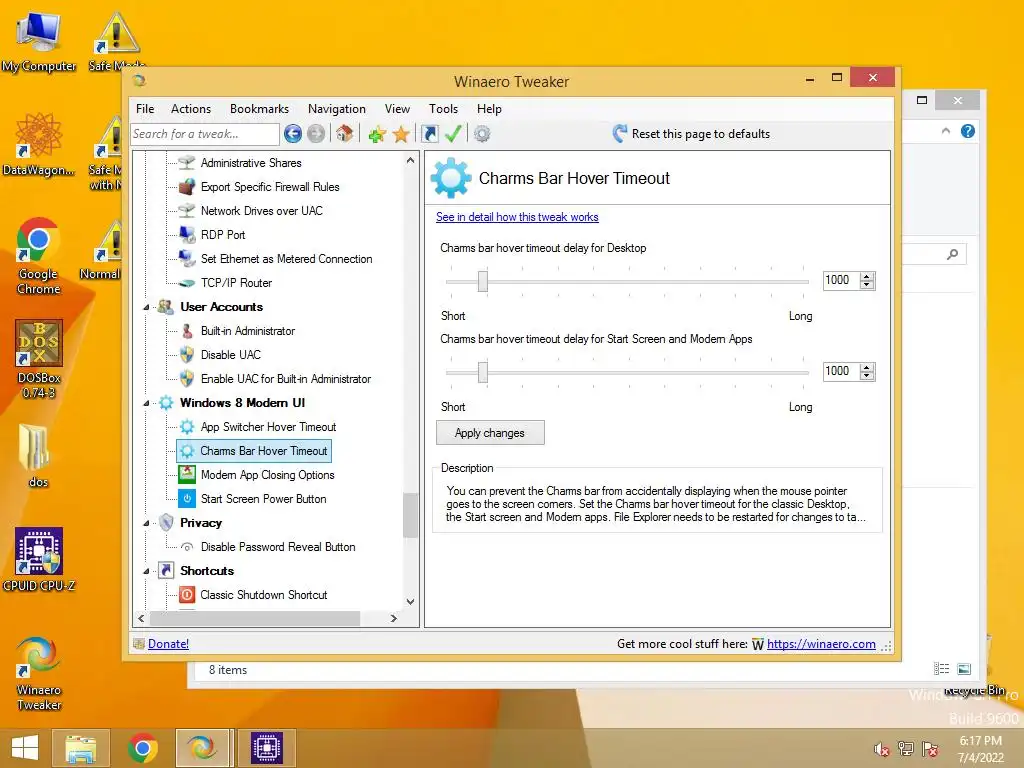The width and height of the screenshot is (1024, 768).
Task: Select Enable UAC for Built-in Administrator
Action: [285, 379]
